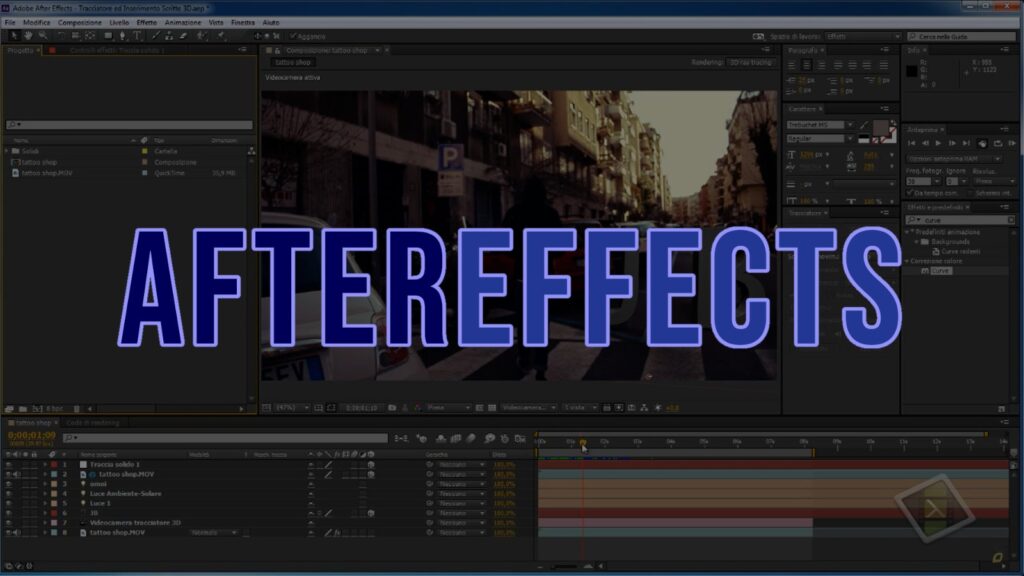This screenshot has height=576, width=1024.
Task: Click the snapshot camera icon below viewer
Action: click(x=392, y=408)
